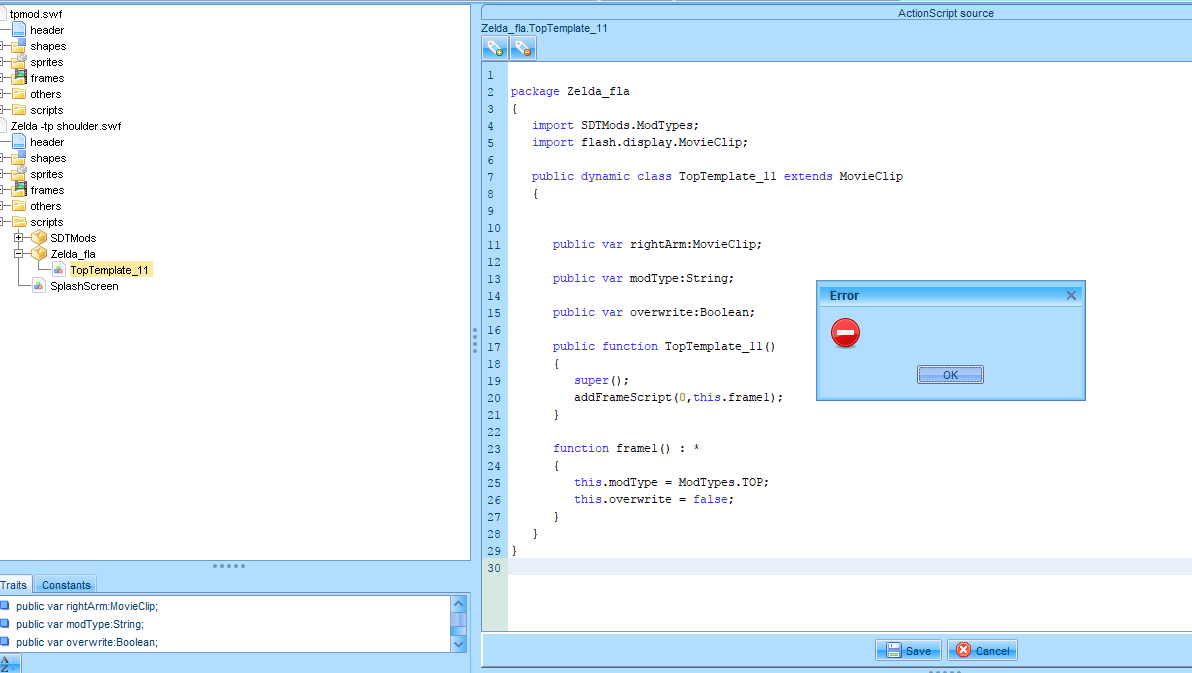Screen dimensions: 1192x673
Task: Open frames folder under tpmod.swf
Action: tap(46, 78)
